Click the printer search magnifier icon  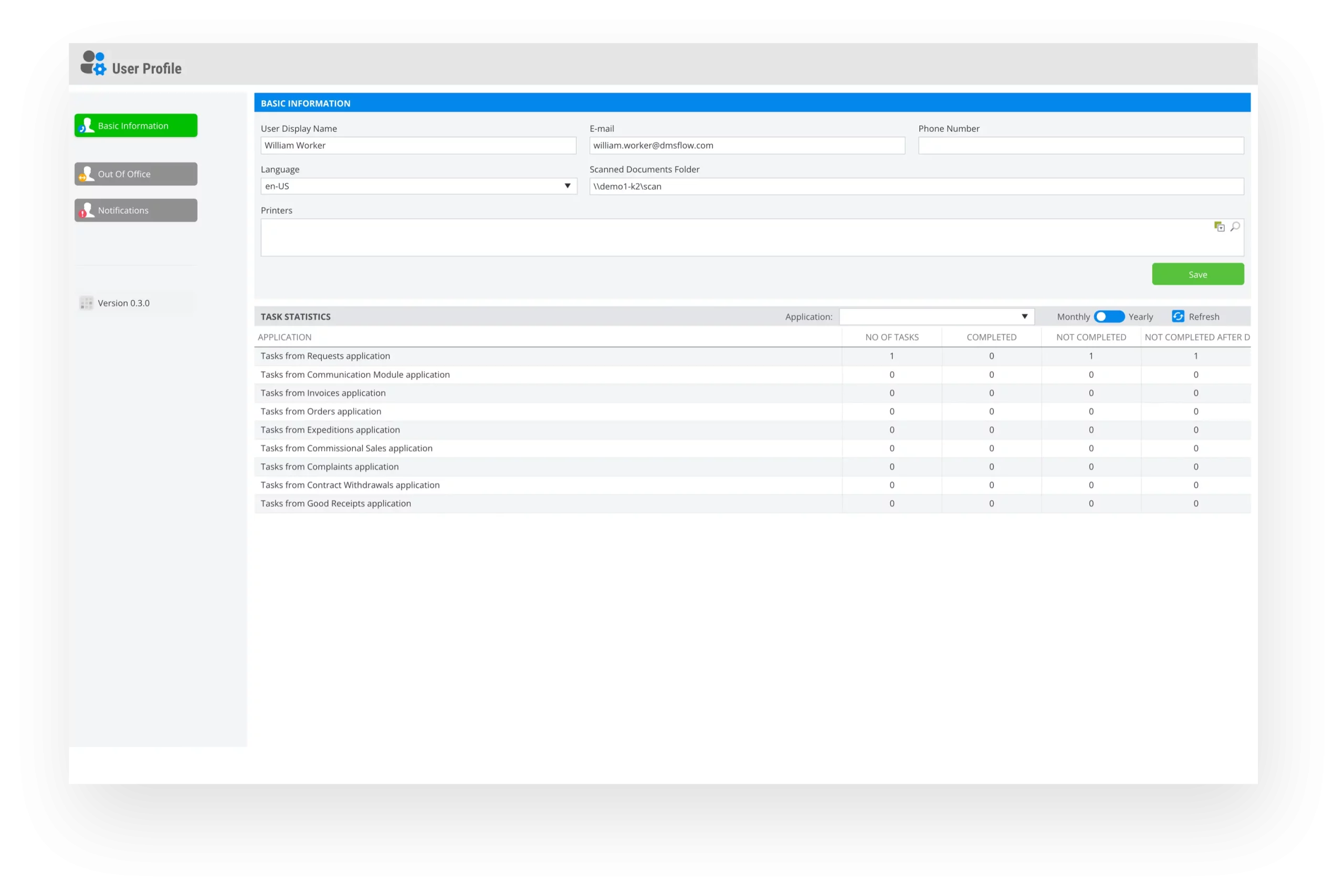(1235, 227)
